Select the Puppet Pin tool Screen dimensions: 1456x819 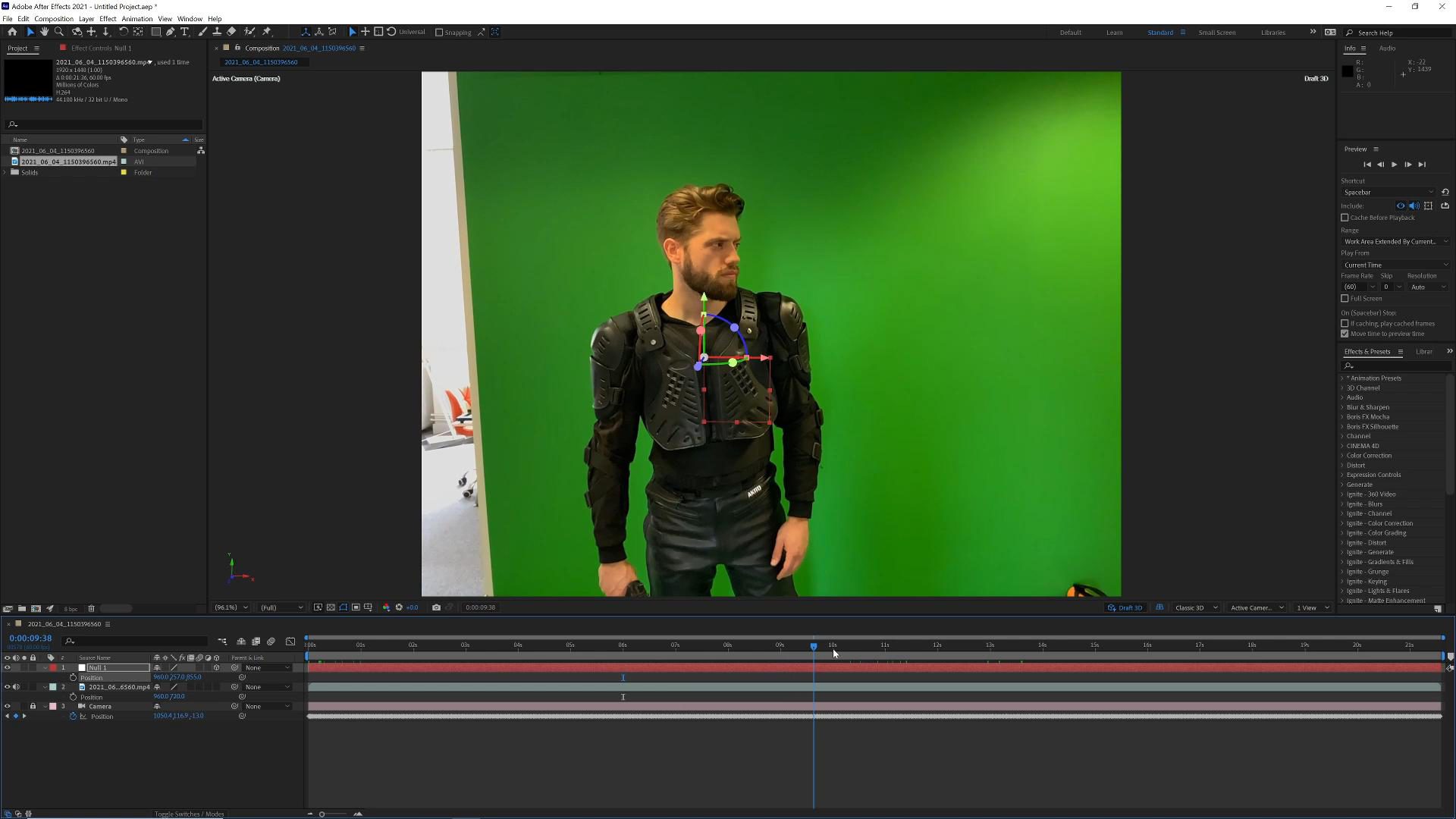point(267,32)
